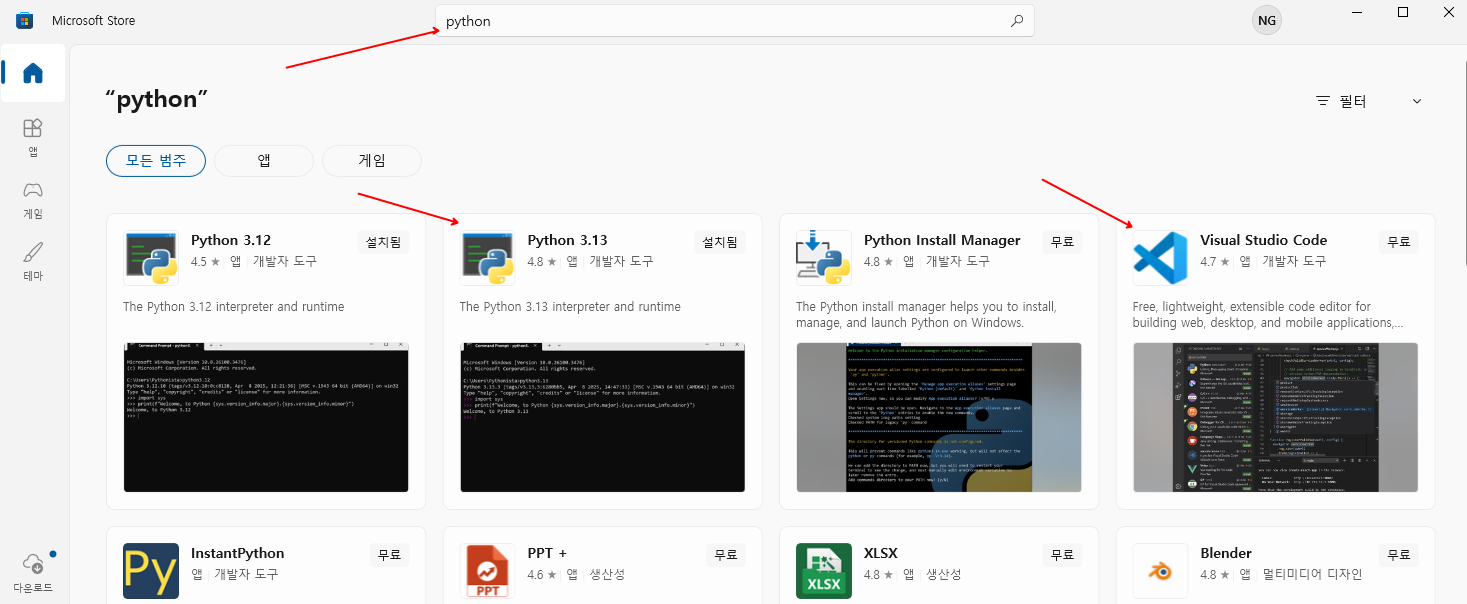Screen dimensions: 1467x604
Task: Click 무료 button for PPT +
Action: (x=726, y=554)
